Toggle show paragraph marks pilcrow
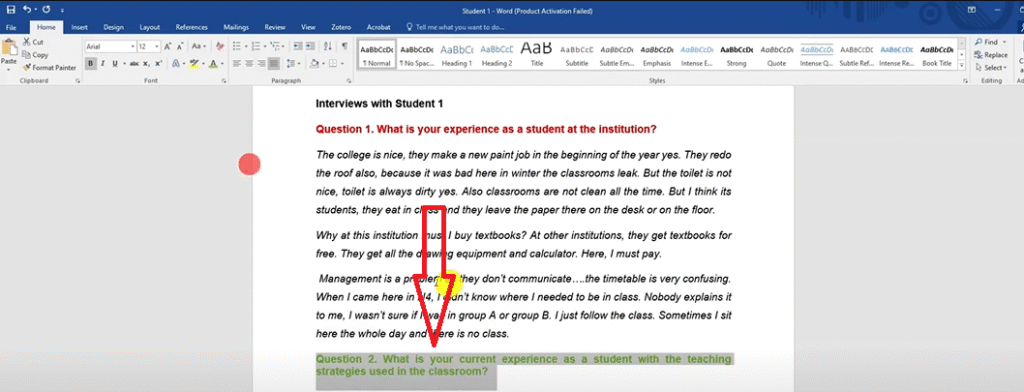1024x392 pixels. pos(344,46)
